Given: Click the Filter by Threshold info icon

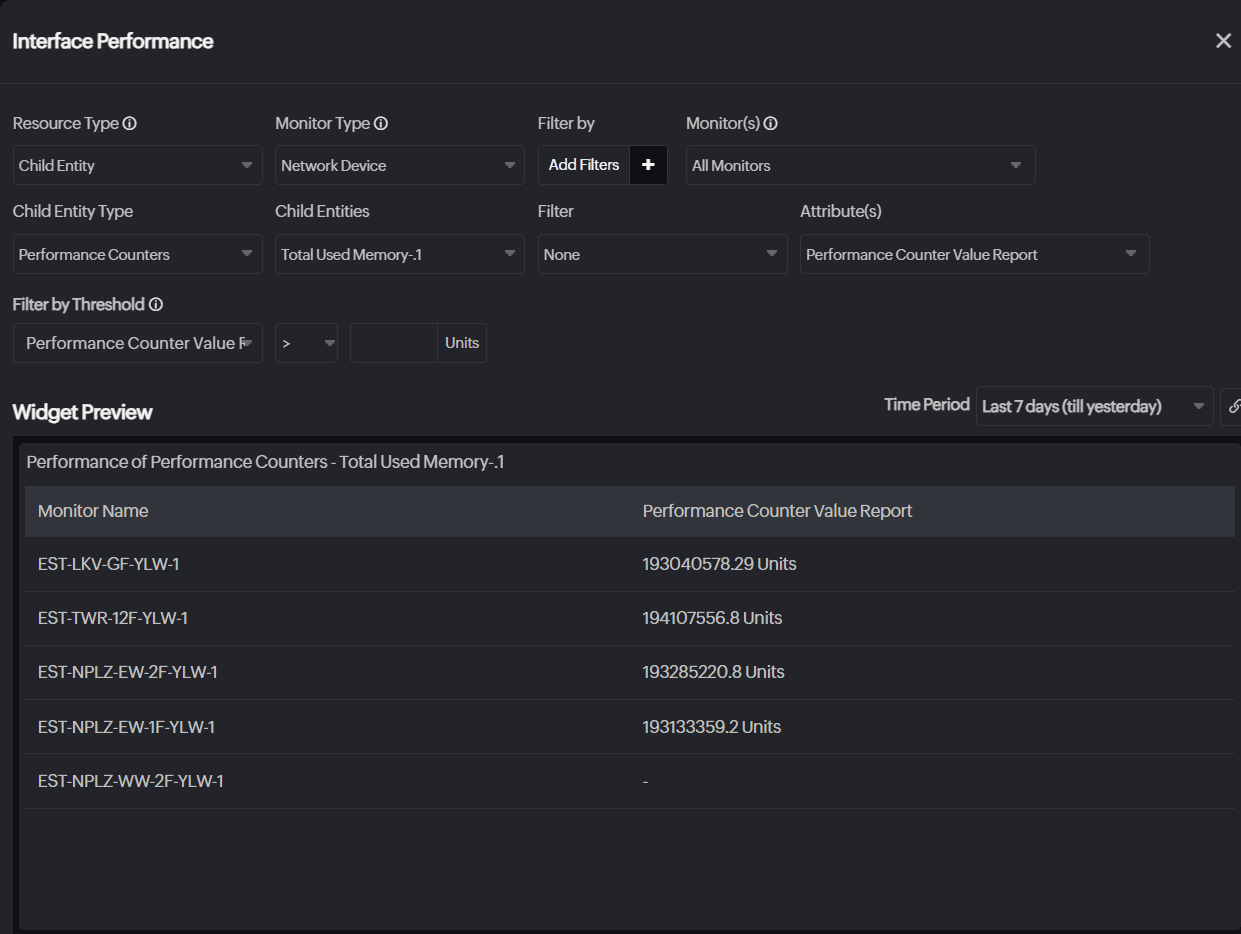Looking at the screenshot, I should (156, 305).
